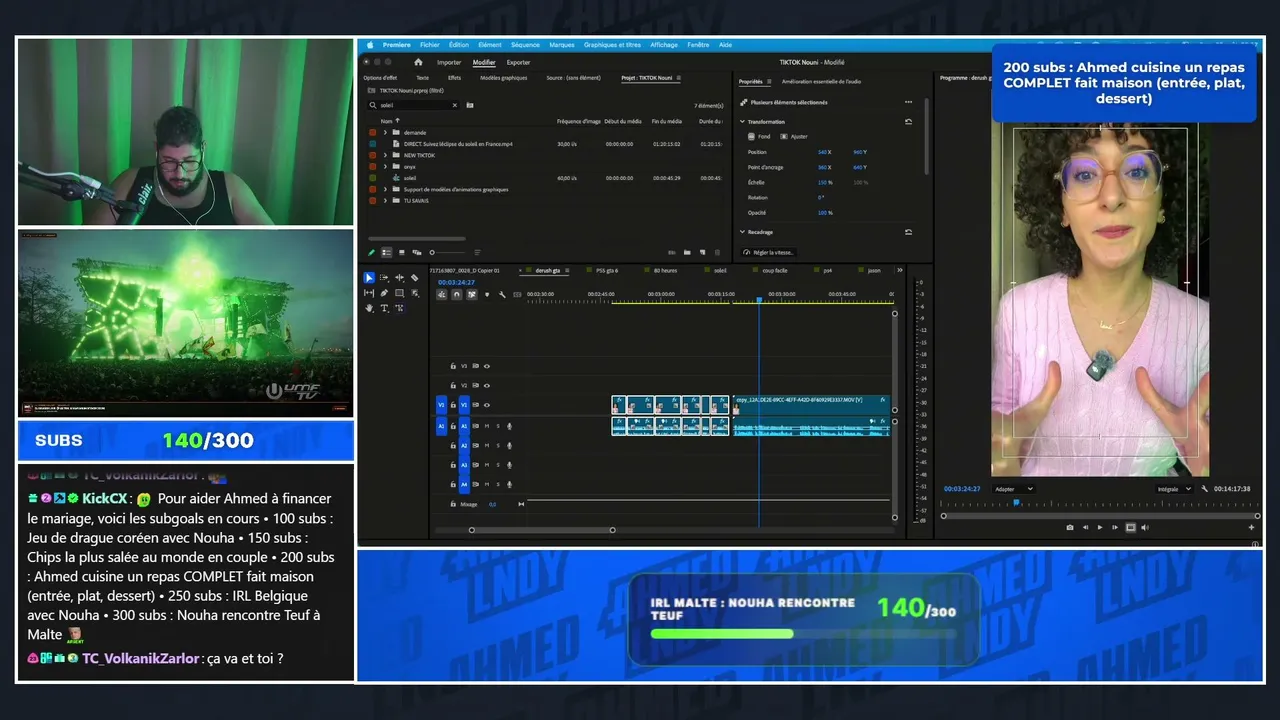This screenshot has height=720, width=1280.
Task: Toggle lock on track V3
Action: coord(453,366)
